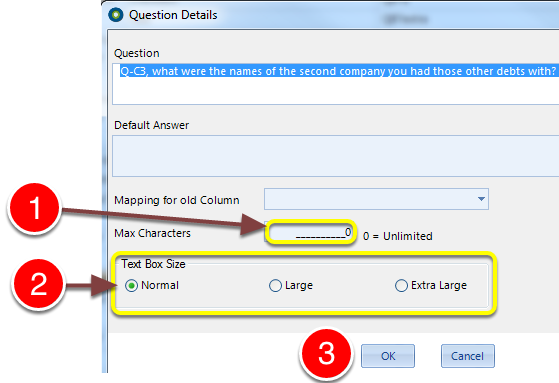Viewport: 559px width, 383px height.
Task: Click the '0 = Unlimited' hint text
Action: pos(398,236)
